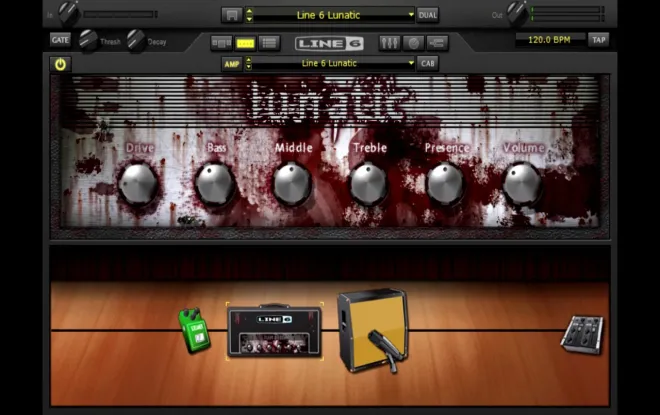The image size is (660, 415).
Task: Click the Volume knob on the amp
Action: click(522, 184)
